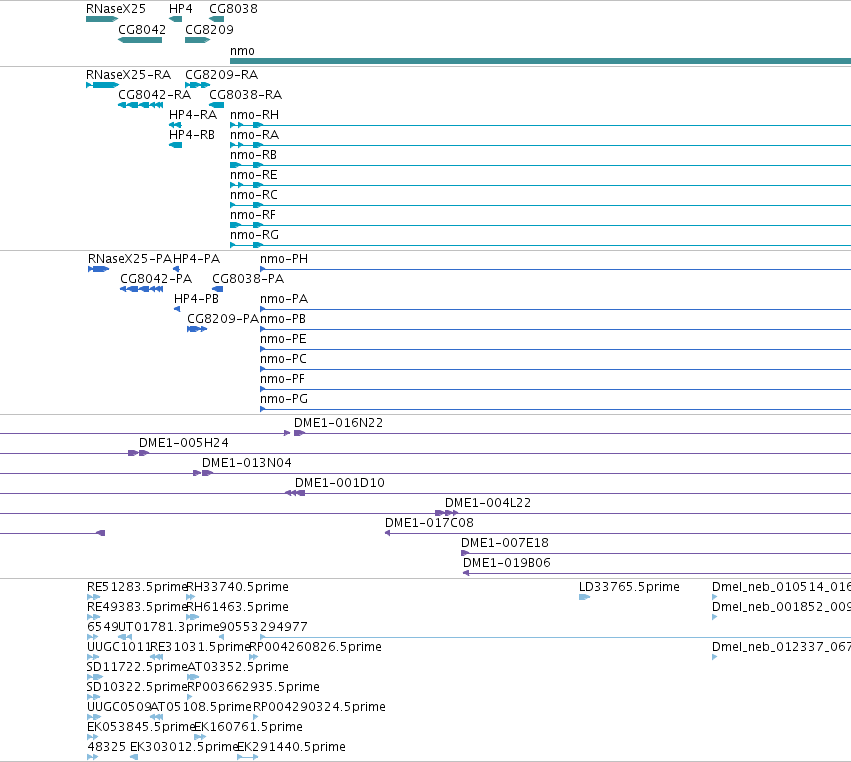Click the HP4-RB transcript label
The width and height of the screenshot is (851, 762).
pyautogui.click(x=192, y=135)
